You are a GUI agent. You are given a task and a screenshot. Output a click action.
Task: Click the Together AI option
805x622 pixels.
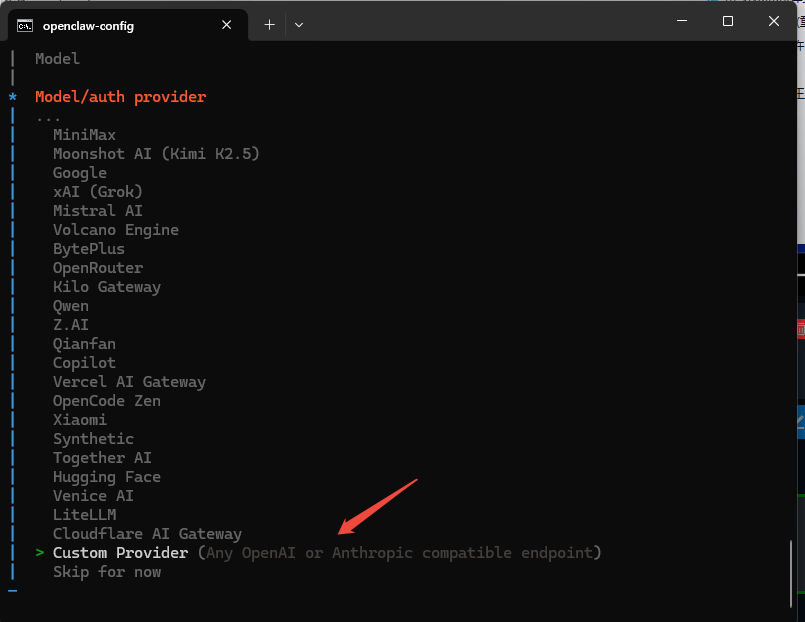point(102,458)
